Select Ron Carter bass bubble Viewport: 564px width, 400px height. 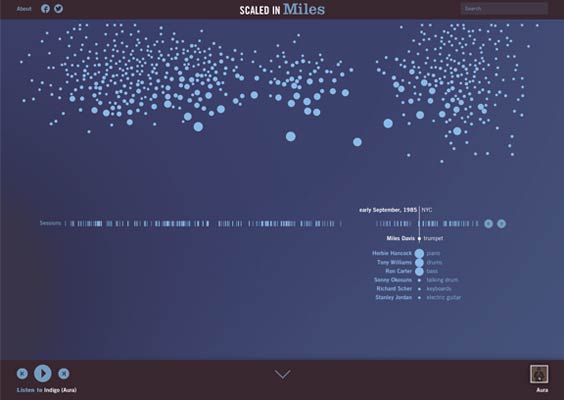click(419, 271)
